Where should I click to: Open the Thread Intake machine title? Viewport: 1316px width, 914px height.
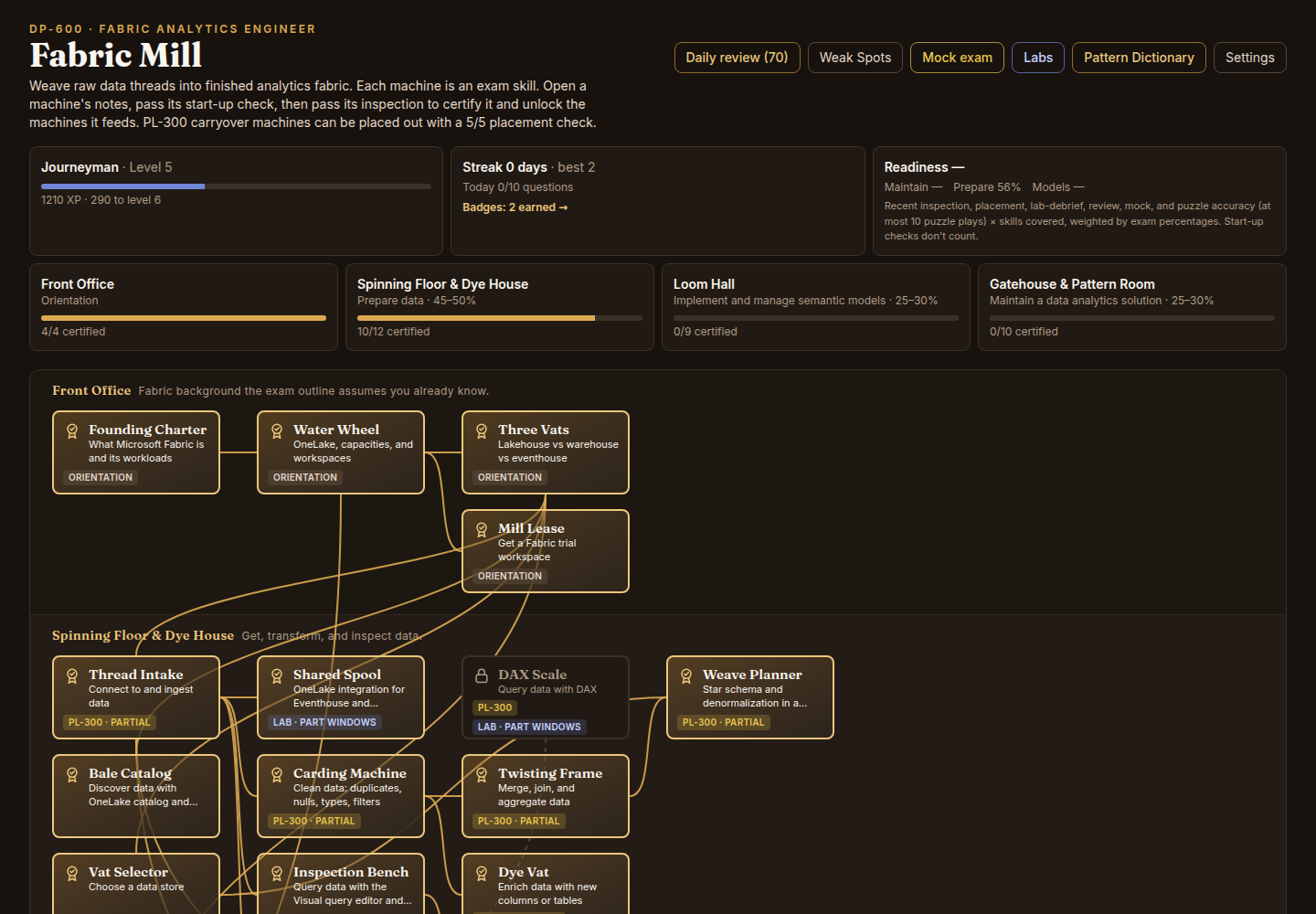135,675
